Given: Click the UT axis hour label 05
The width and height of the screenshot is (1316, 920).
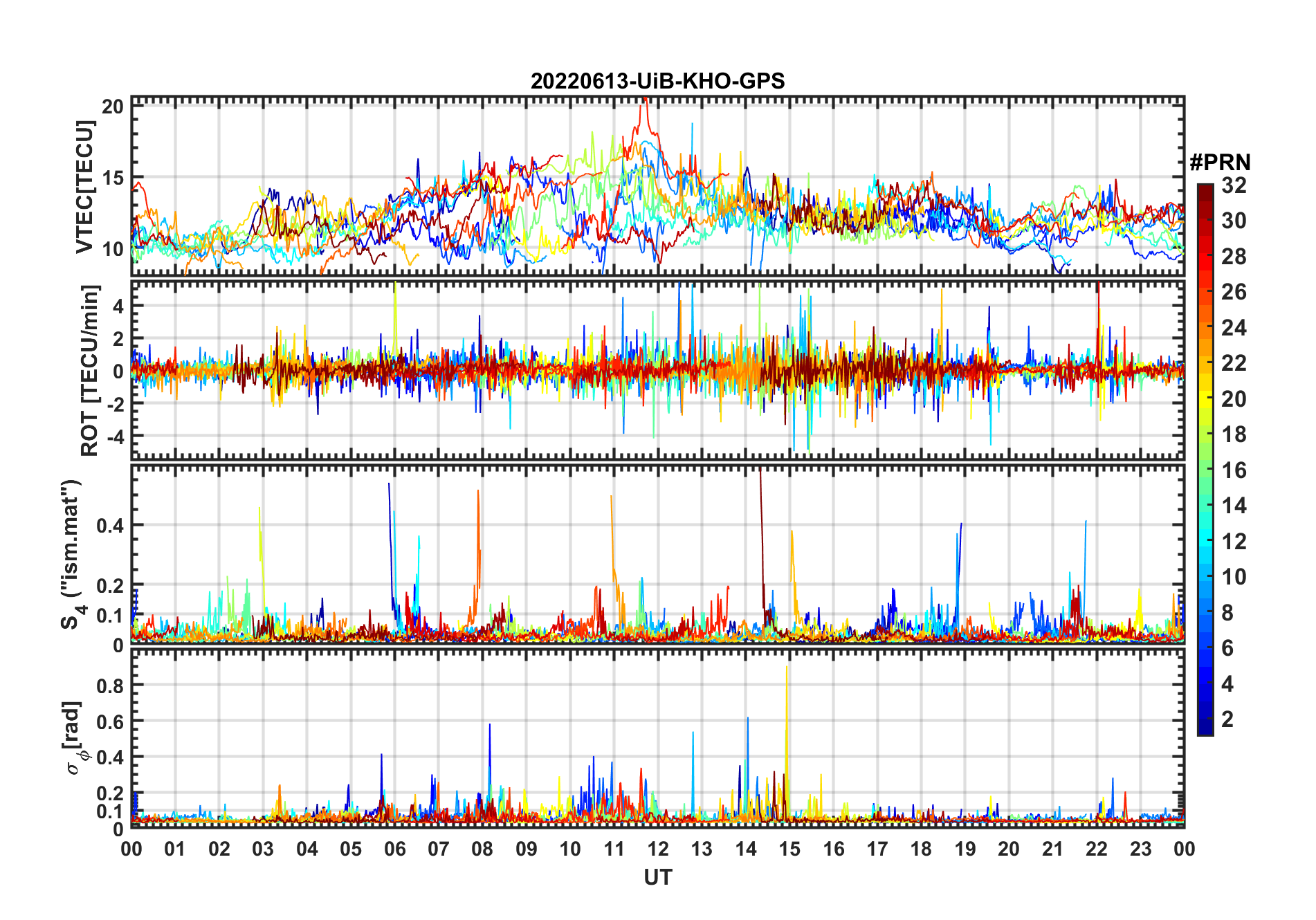Looking at the screenshot, I should 351,849.
